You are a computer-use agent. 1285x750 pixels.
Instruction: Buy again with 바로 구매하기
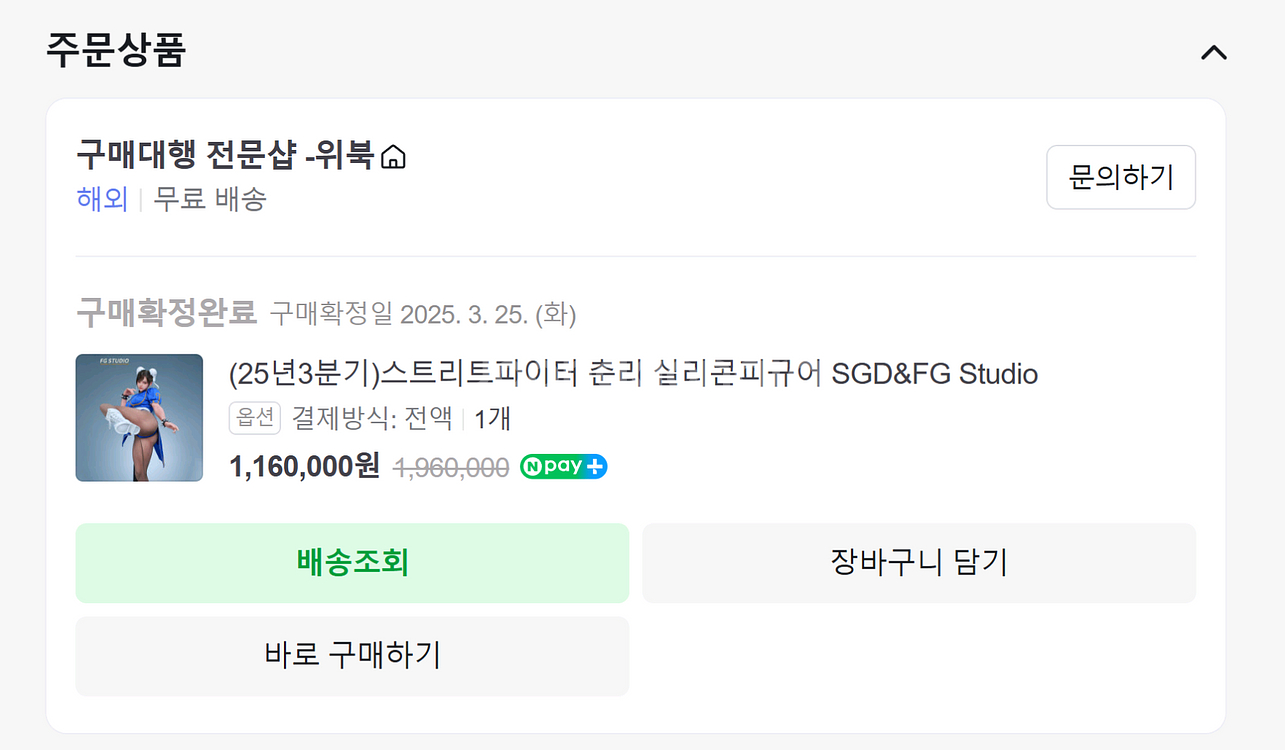pyautogui.click(x=352, y=656)
